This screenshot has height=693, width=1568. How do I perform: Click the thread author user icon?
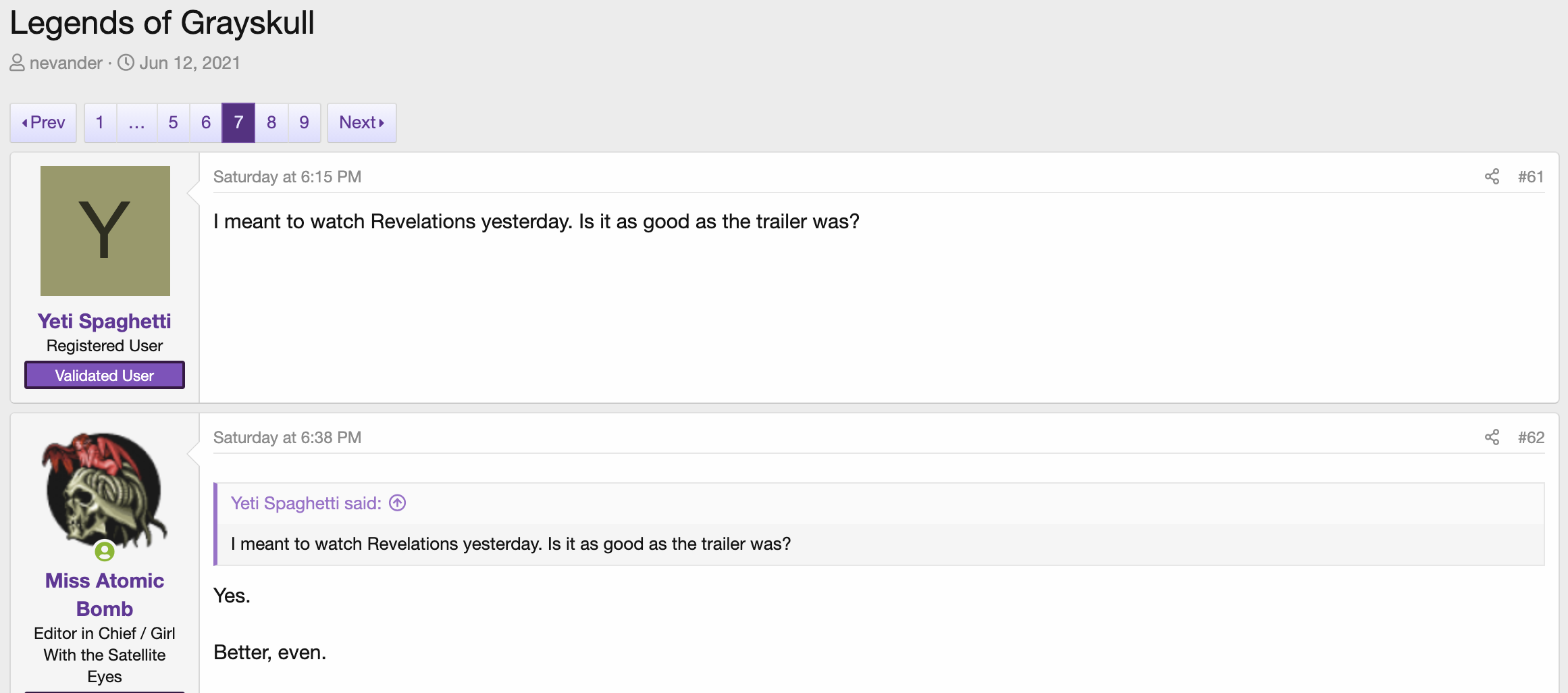[17, 63]
